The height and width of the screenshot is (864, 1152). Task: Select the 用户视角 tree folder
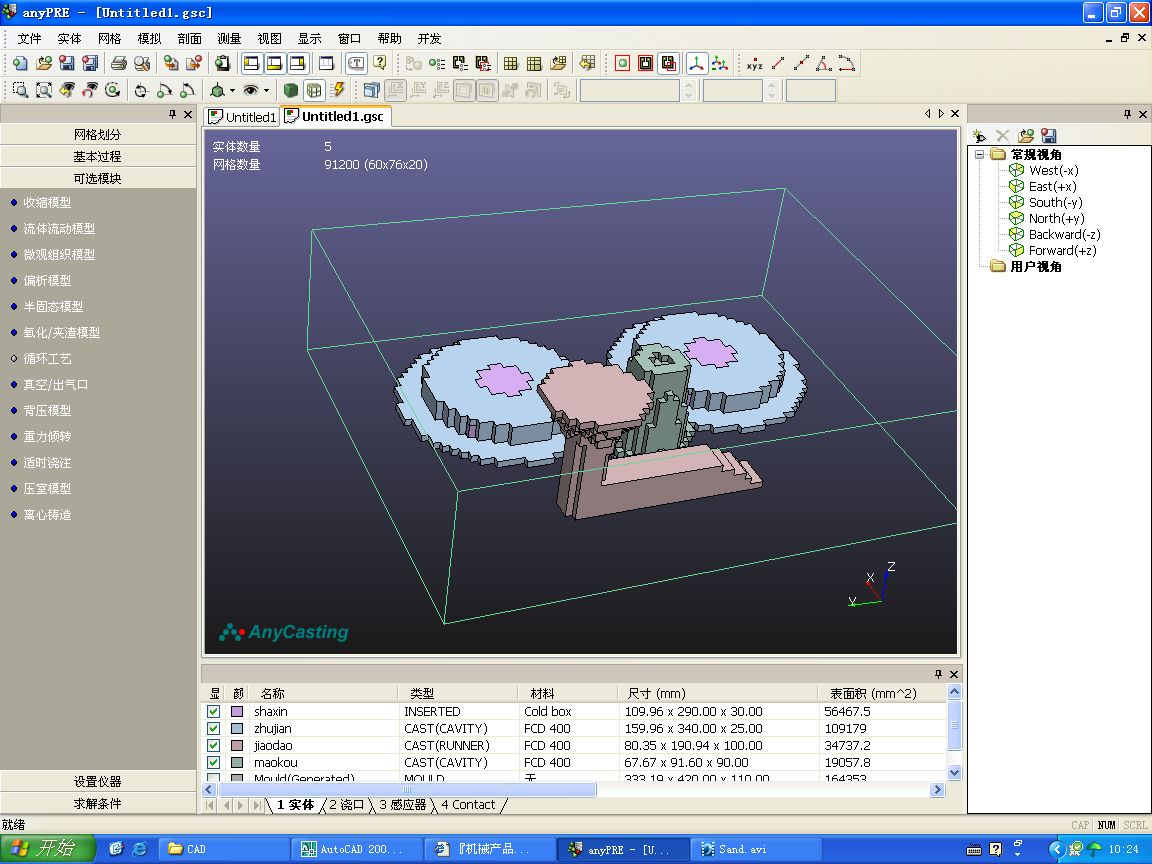[x=1035, y=267]
